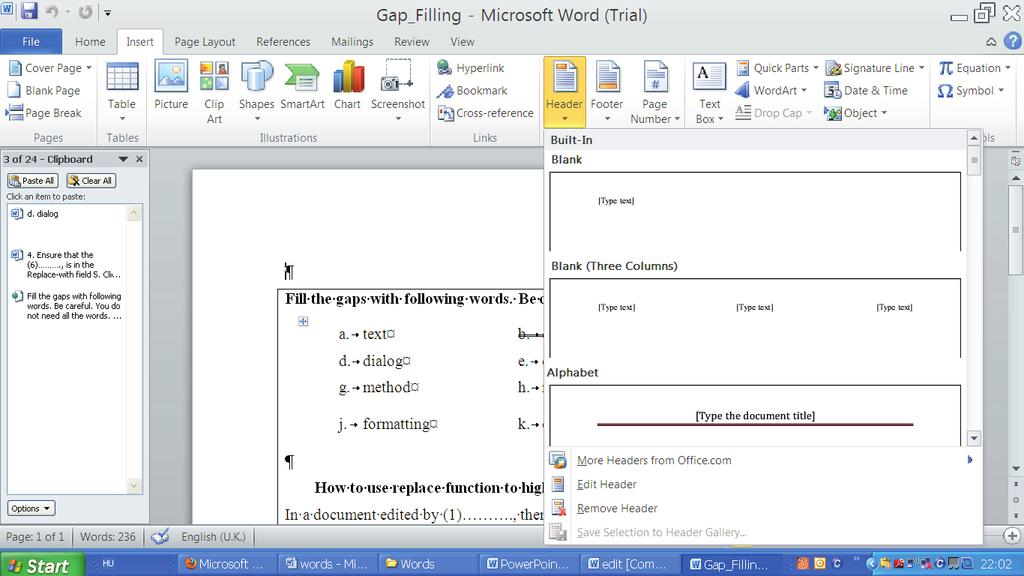Minimize the ribbon with the caret icon

(991, 42)
